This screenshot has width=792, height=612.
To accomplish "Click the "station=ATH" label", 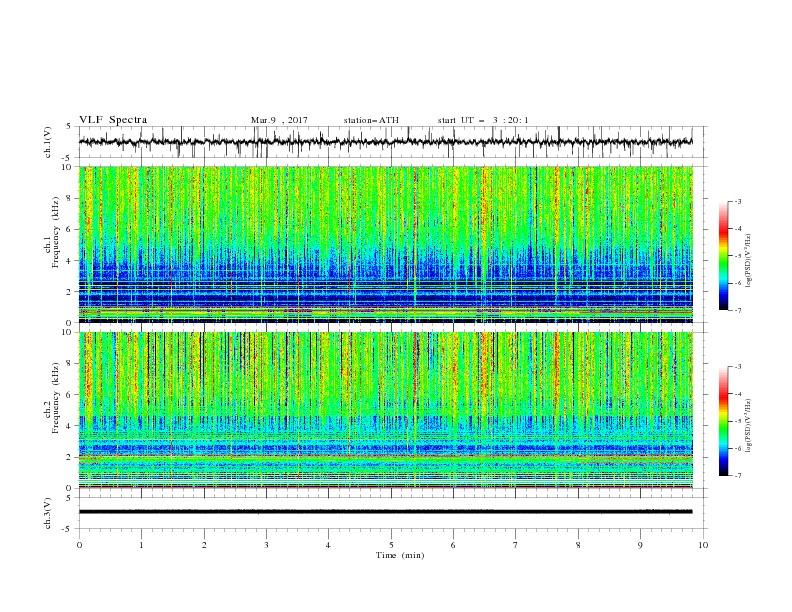I will click(x=371, y=120).
